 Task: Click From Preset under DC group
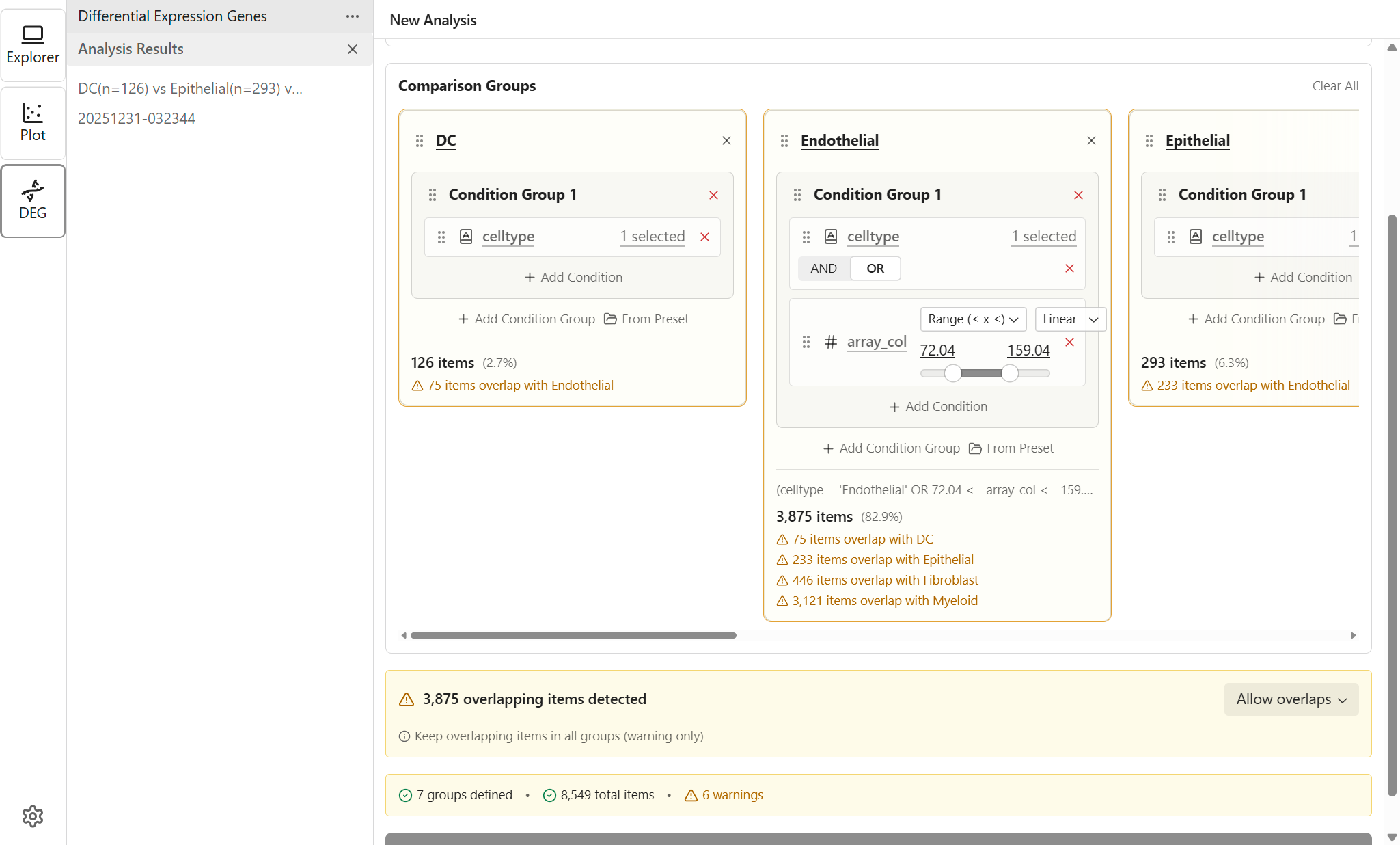646,319
